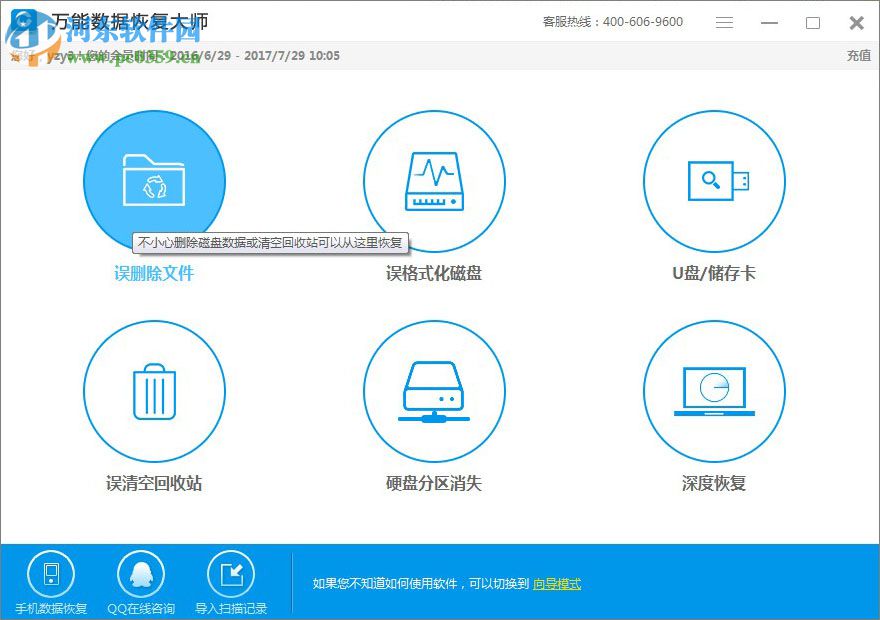Click the 硬盘分区消失 lost-partition icon
This screenshot has width=880, height=620.
[434, 392]
